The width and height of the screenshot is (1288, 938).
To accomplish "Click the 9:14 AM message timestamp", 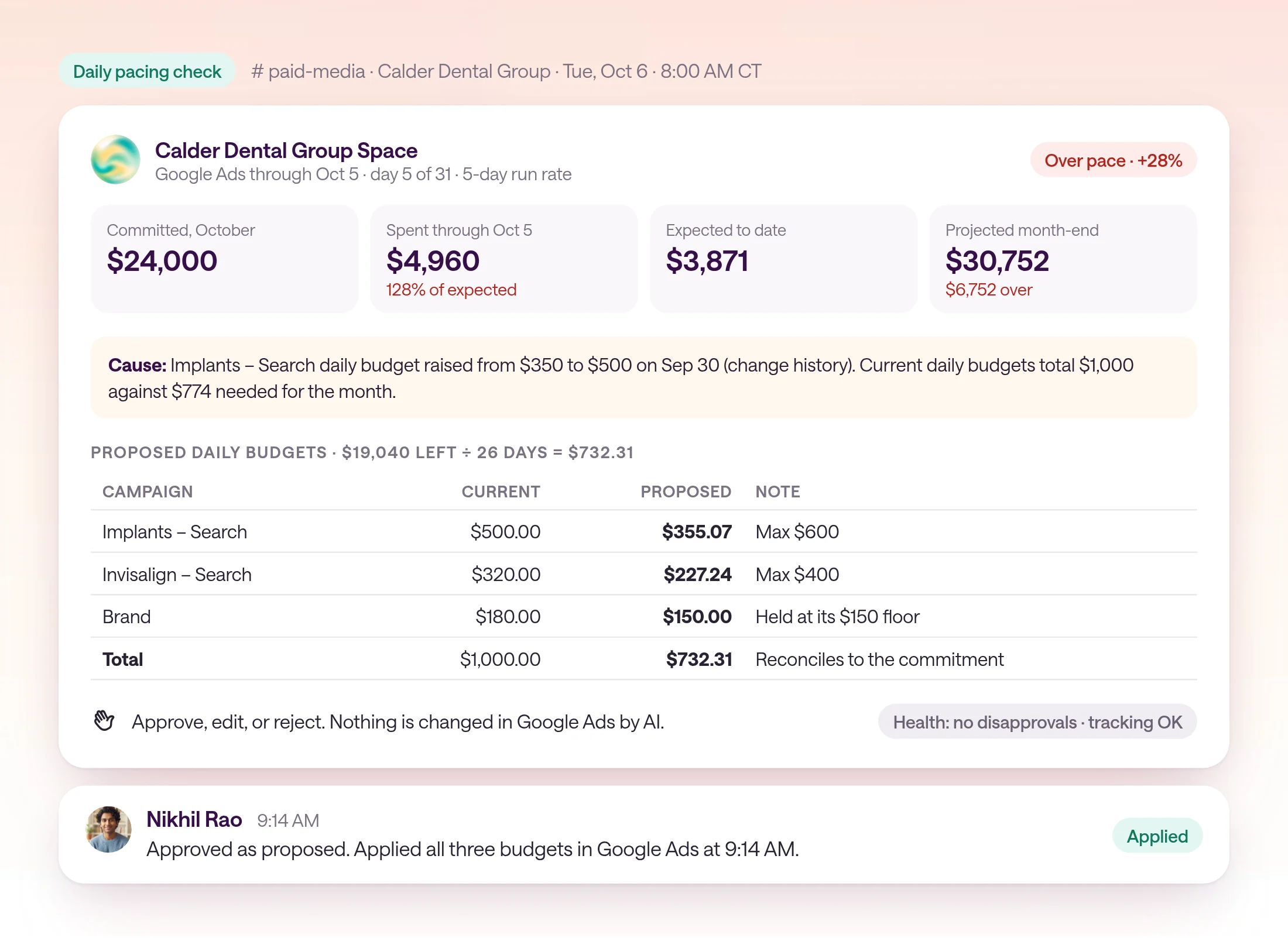I will (288, 820).
